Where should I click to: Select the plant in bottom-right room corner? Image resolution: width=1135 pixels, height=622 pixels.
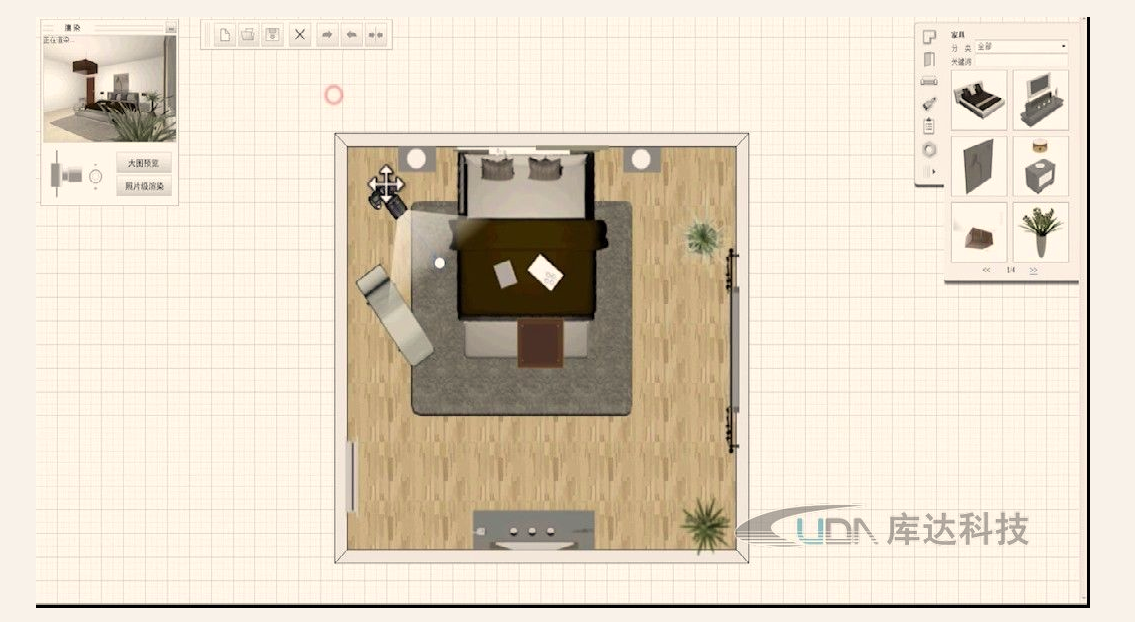(x=704, y=525)
